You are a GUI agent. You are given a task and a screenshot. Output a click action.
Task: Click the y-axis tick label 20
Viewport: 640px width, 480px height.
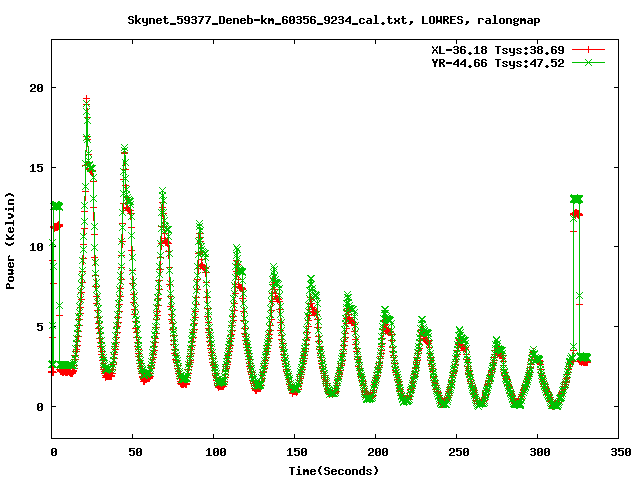pyautogui.click(x=36, y=87)
